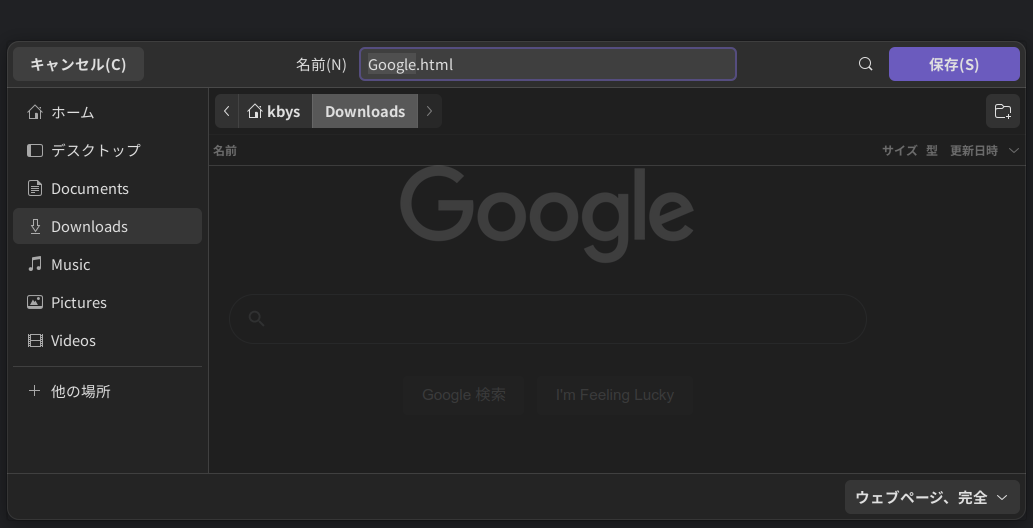Open the ウェブページ、完全 file type dropdown
This screenshot has height=528, width=1033.
pos(932,497)
